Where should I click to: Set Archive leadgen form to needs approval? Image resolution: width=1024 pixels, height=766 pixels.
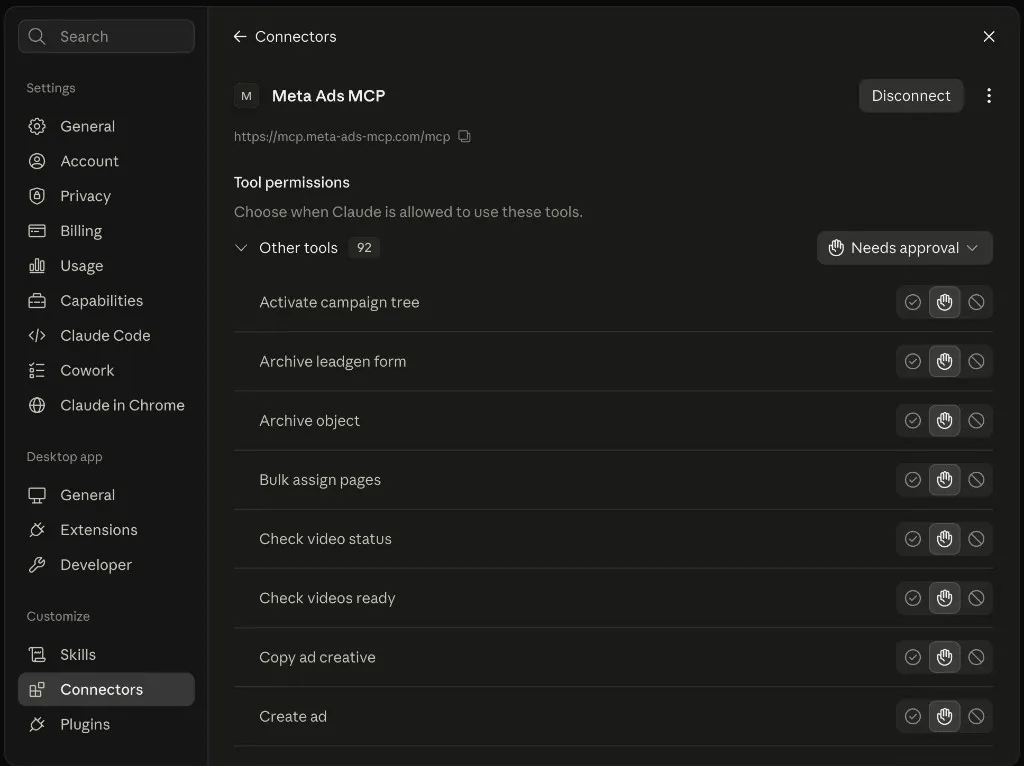click(944, 362)
